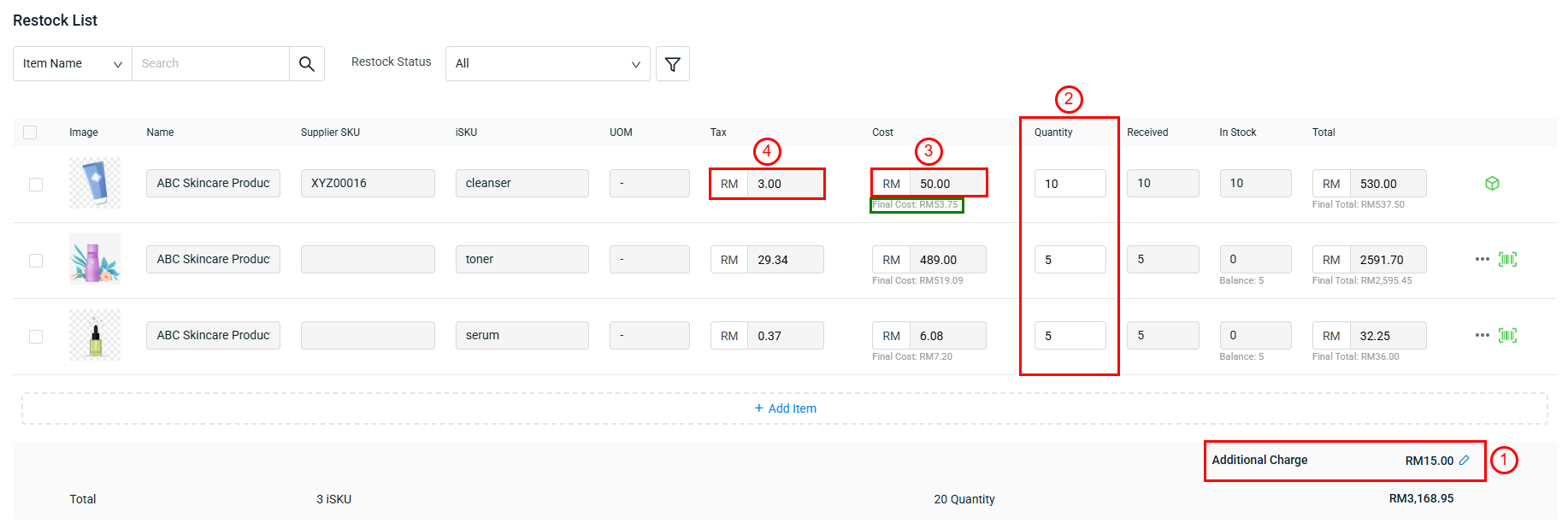
Task: Open the three-dot menu for serum row
Action: click(x=1482, y=335)
